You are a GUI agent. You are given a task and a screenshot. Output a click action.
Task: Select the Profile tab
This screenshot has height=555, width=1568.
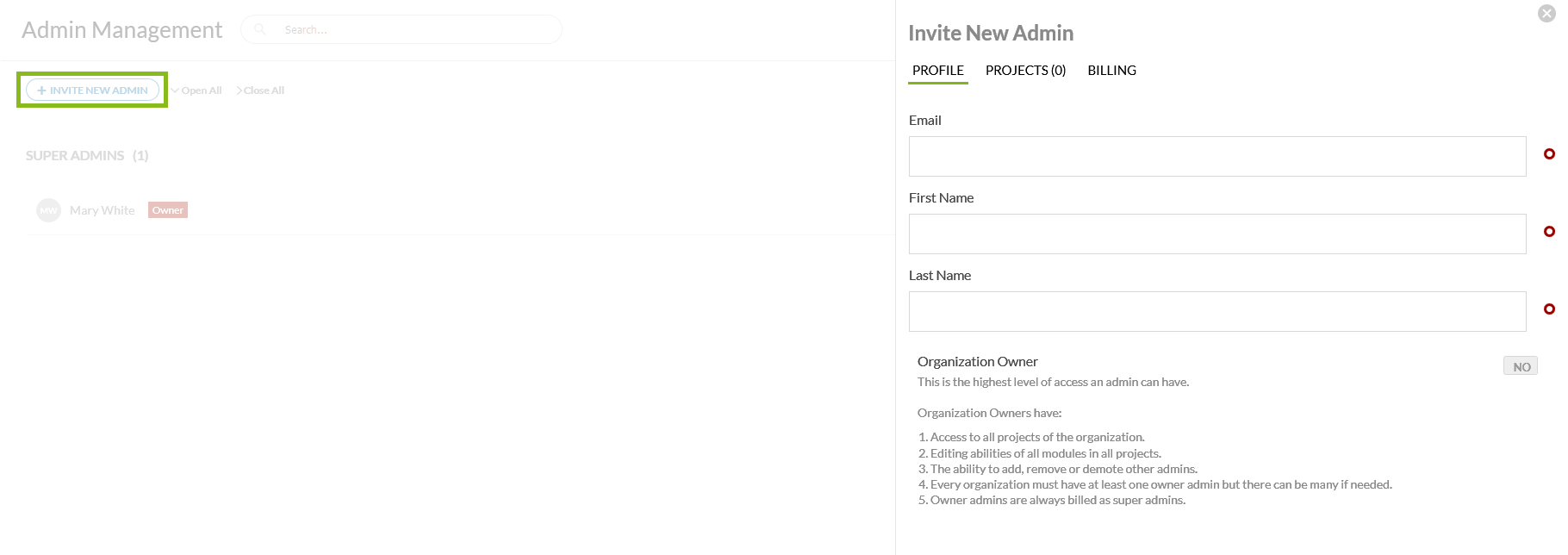coord(937,71)
